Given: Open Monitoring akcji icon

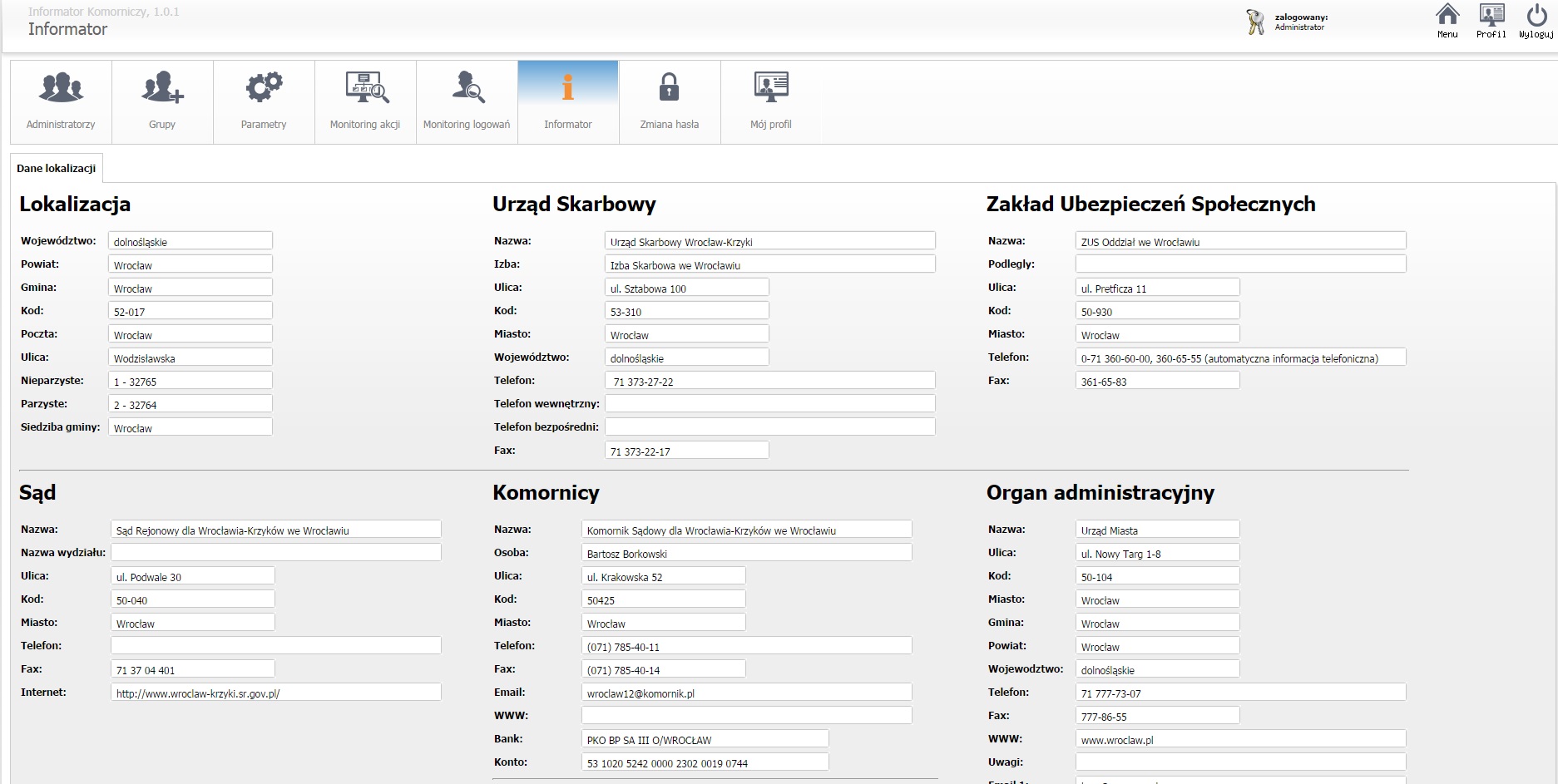Looking at the screenshot, I should 365,87.
